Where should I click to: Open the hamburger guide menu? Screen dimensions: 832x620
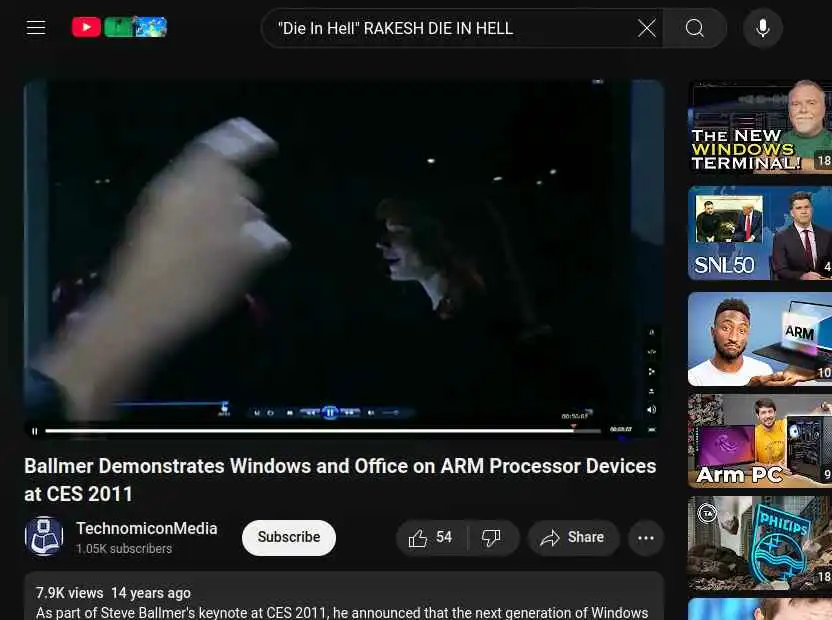(x=36, y=28)
